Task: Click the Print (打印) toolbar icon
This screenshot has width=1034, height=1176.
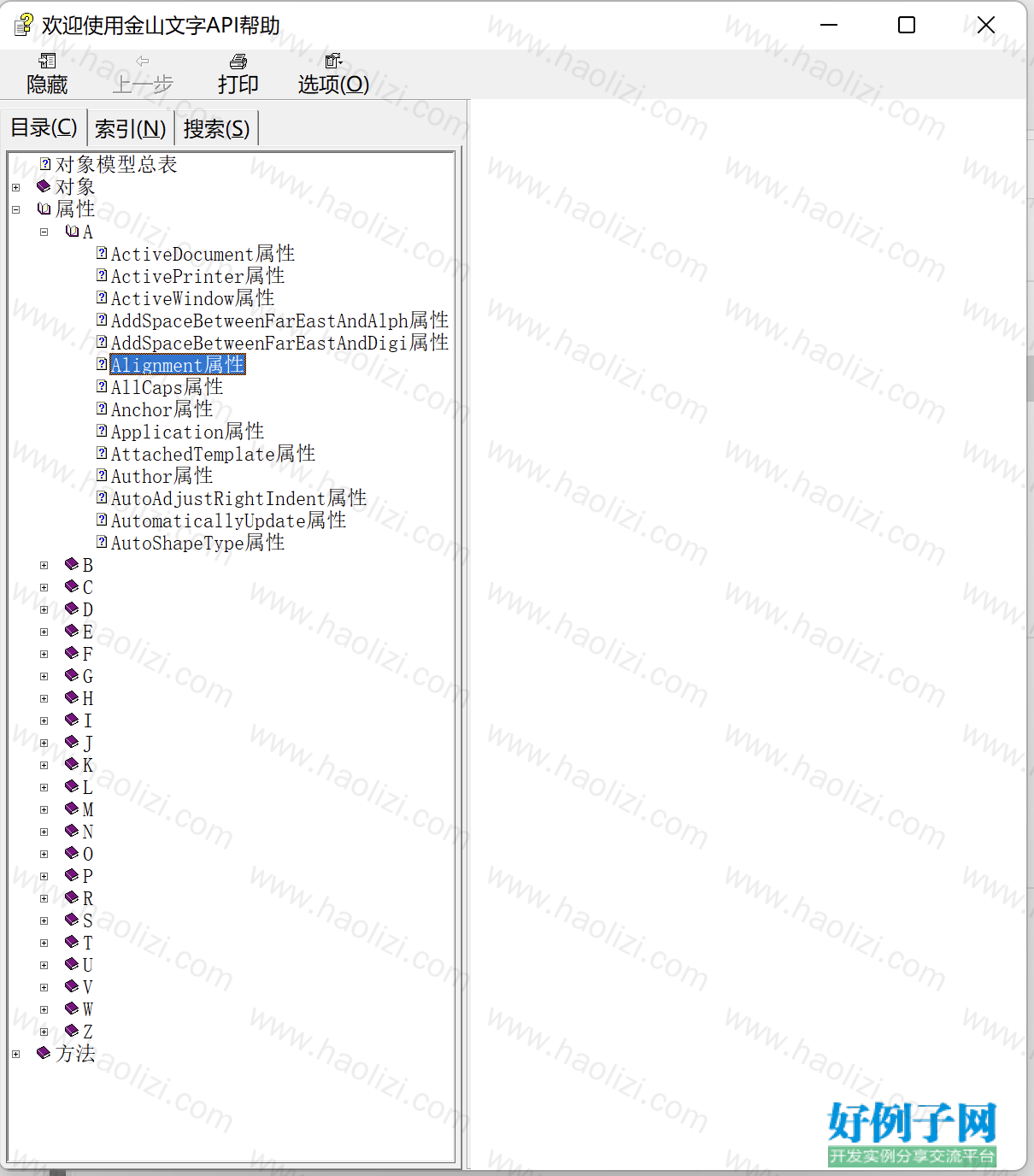Action: [238, 61]
